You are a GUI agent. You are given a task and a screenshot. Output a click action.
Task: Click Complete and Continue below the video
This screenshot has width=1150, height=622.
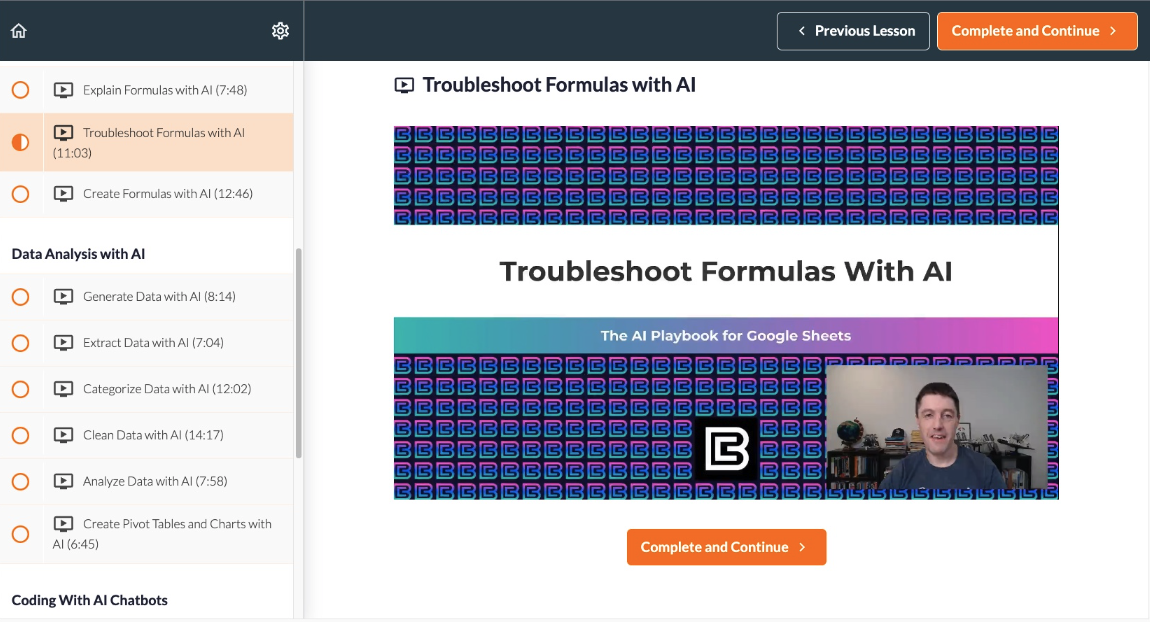point(726,547)
